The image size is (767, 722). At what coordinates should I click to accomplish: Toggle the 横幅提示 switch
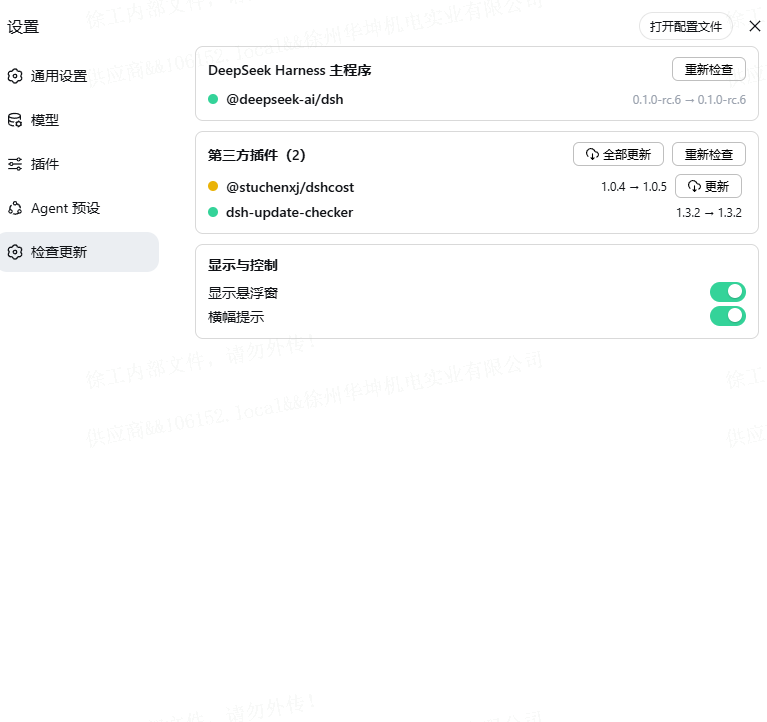point(727,316)
